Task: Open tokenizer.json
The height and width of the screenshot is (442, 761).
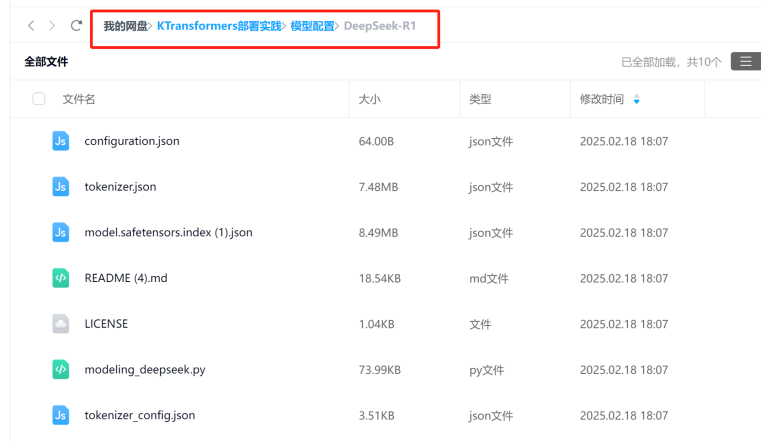Action: pos(120,187)
